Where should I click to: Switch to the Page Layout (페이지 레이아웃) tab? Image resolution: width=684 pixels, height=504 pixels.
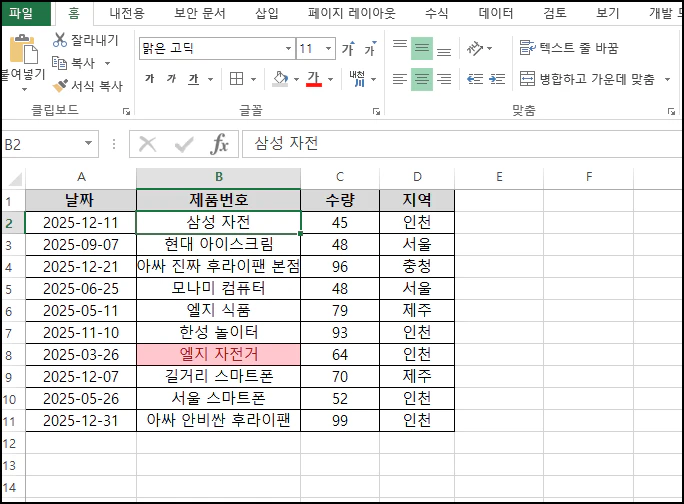coord(352,13)
